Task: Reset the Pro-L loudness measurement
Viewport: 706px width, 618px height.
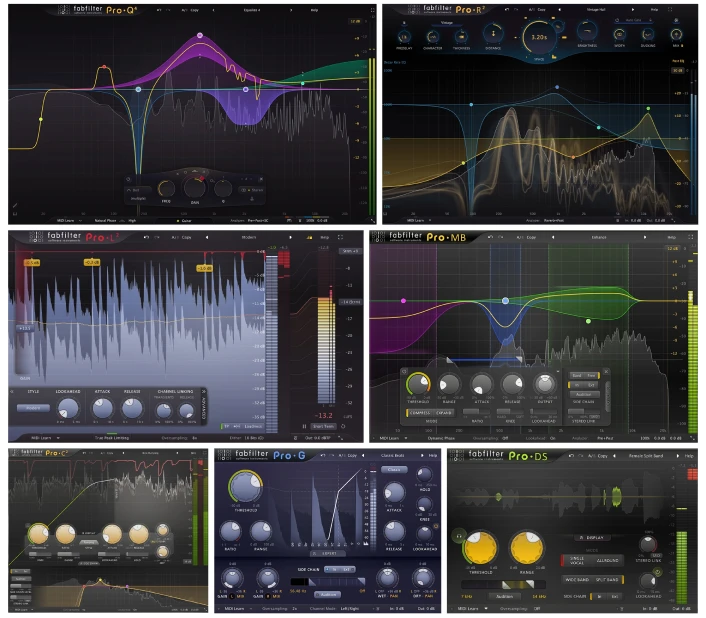Action: [343, 426]
